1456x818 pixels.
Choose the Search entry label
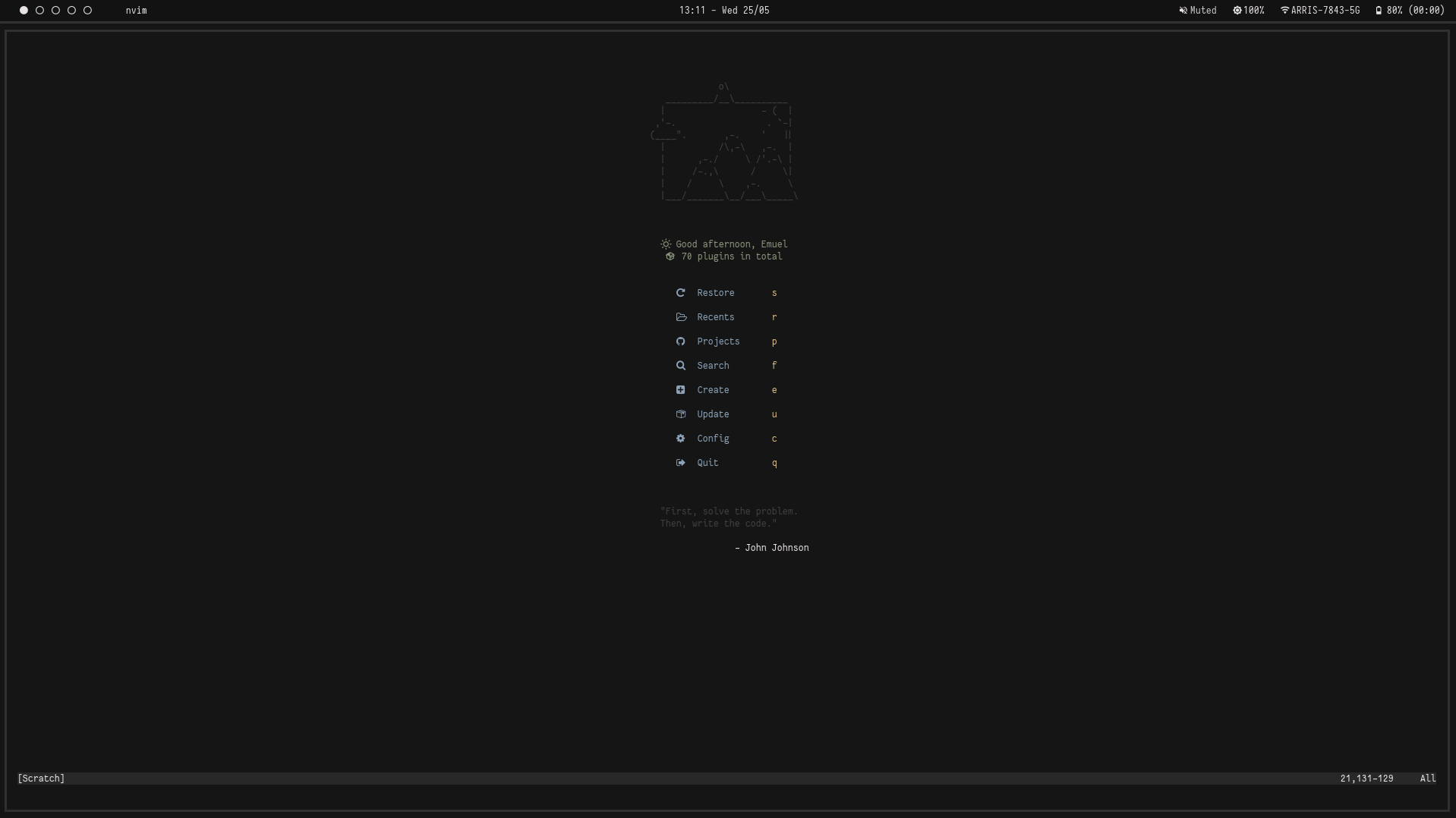click(x=713, y=366)
